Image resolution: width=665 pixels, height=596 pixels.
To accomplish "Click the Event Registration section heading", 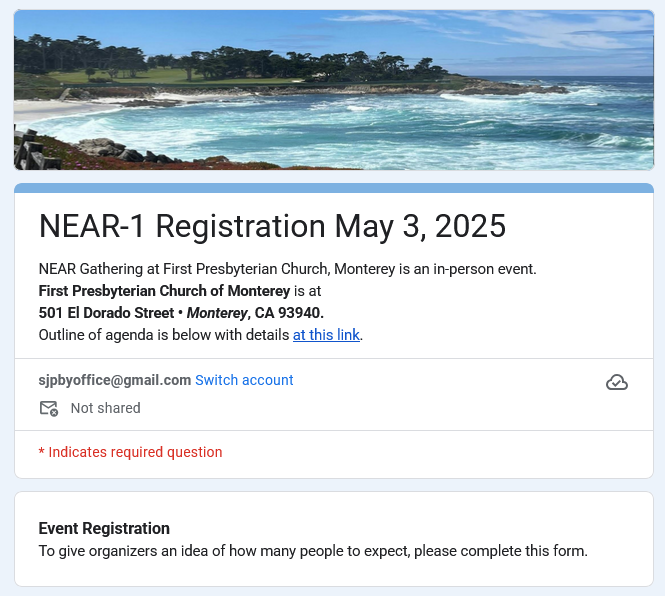I will pos(104,528).
